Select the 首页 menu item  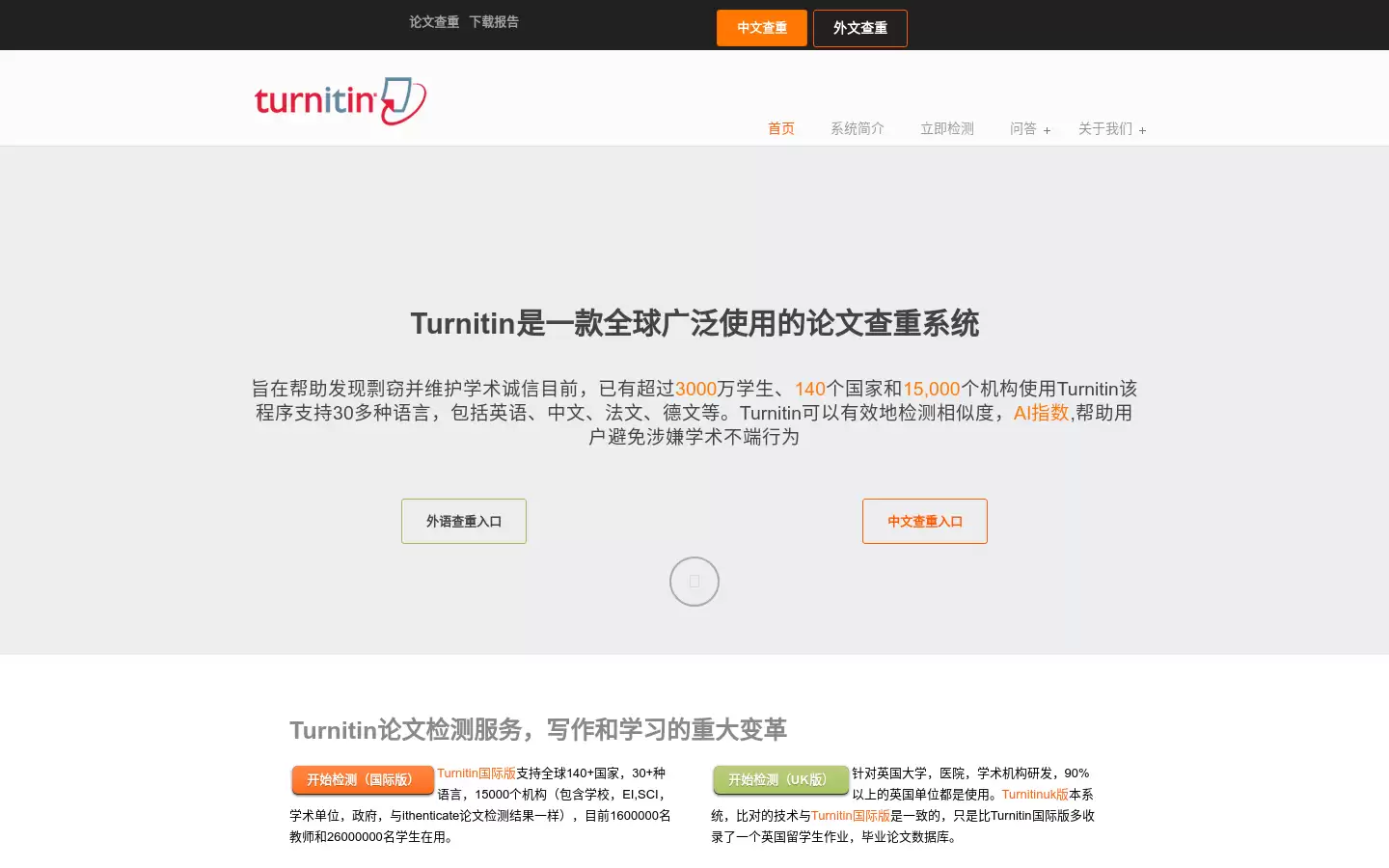pos(781,128)
